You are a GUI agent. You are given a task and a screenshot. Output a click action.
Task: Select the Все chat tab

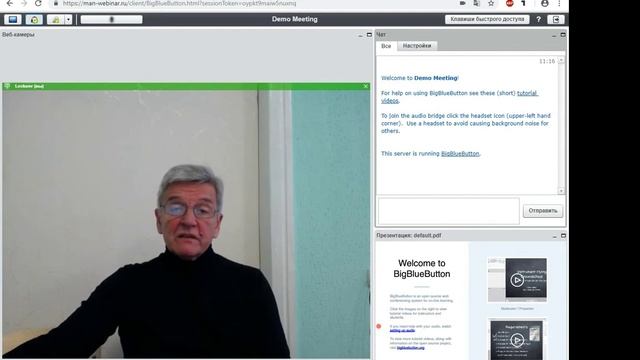point(386,46)
